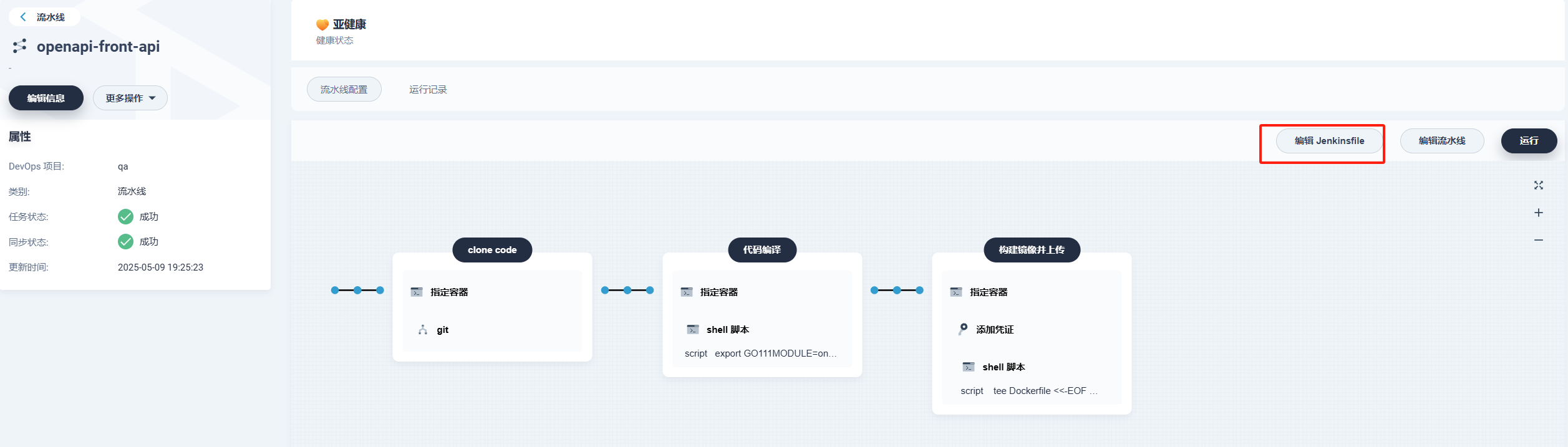
Task: Click the 编辑 Jenkinsfile button
Action: (1330, 141)
